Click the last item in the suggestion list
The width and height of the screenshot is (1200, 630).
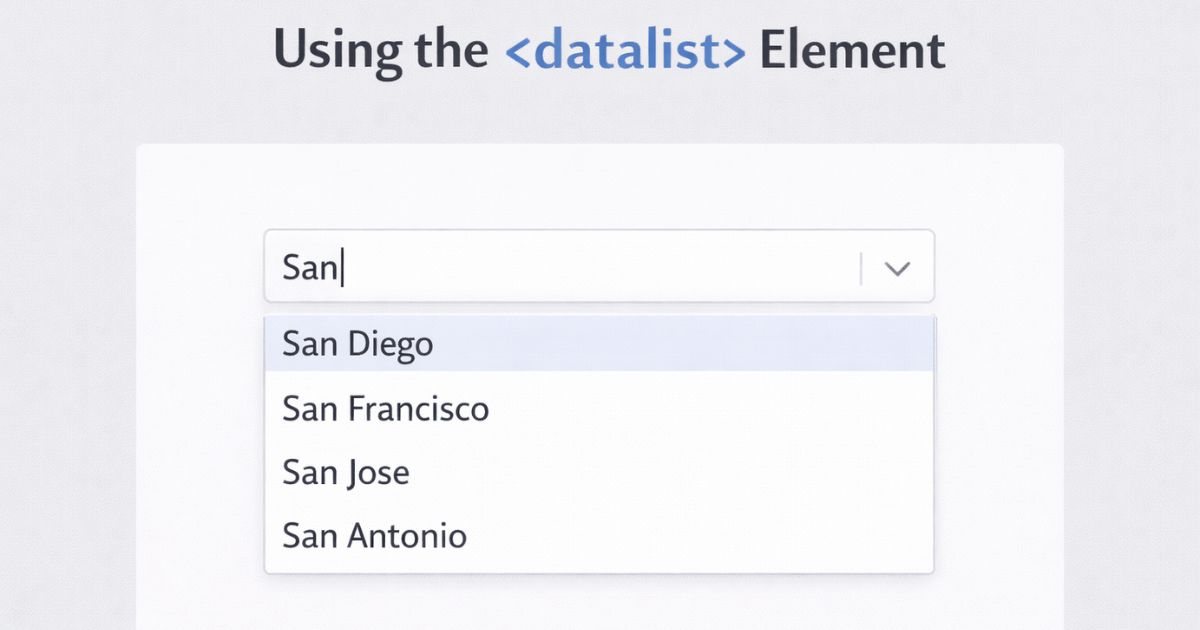click(x=598, y=536)
